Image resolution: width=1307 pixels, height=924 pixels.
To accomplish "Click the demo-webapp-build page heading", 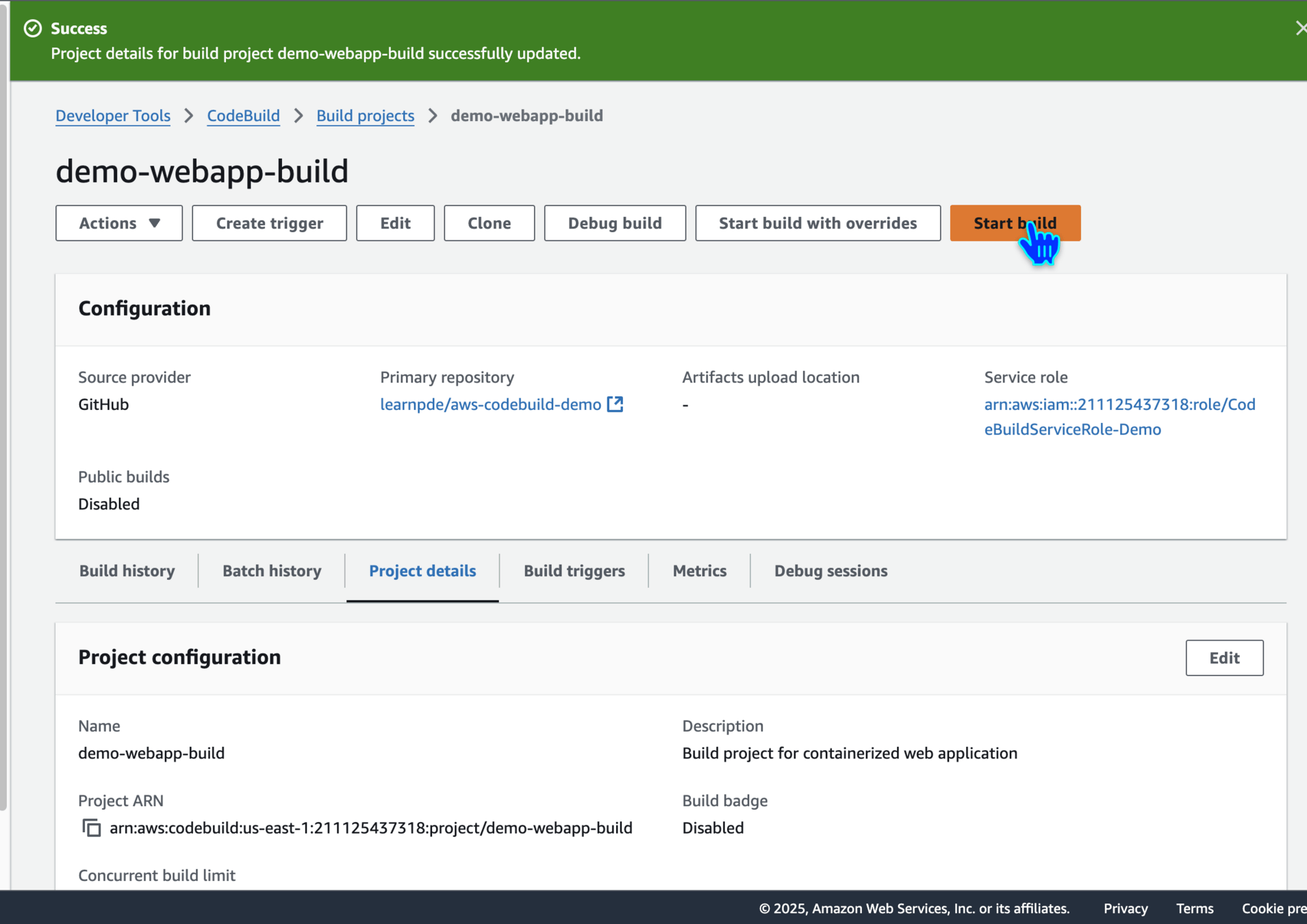I will point(202,171).
